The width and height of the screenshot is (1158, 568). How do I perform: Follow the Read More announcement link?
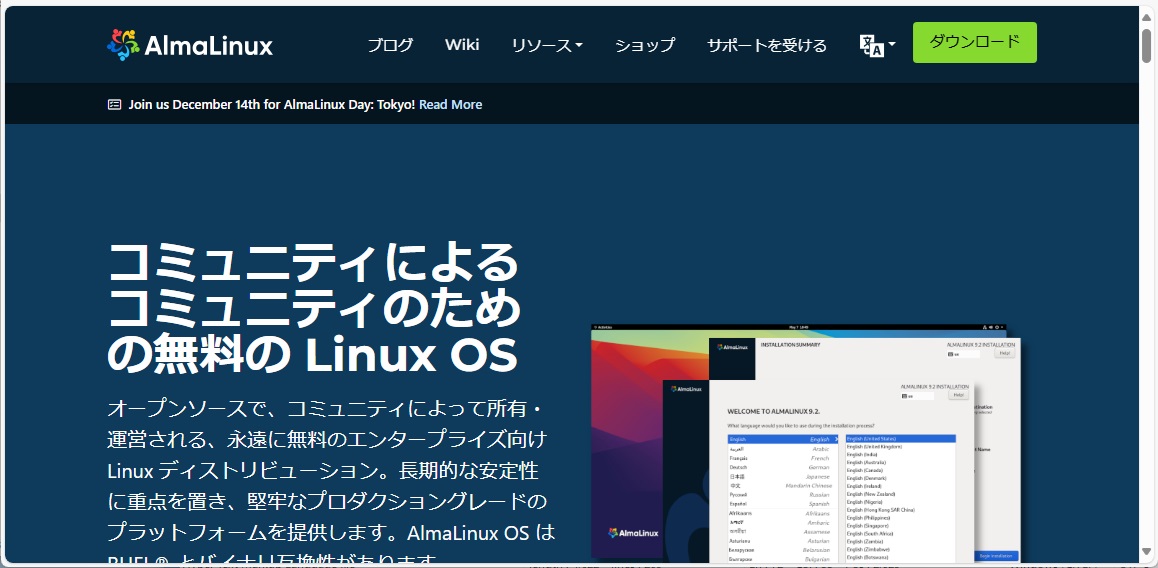point(450,105)
